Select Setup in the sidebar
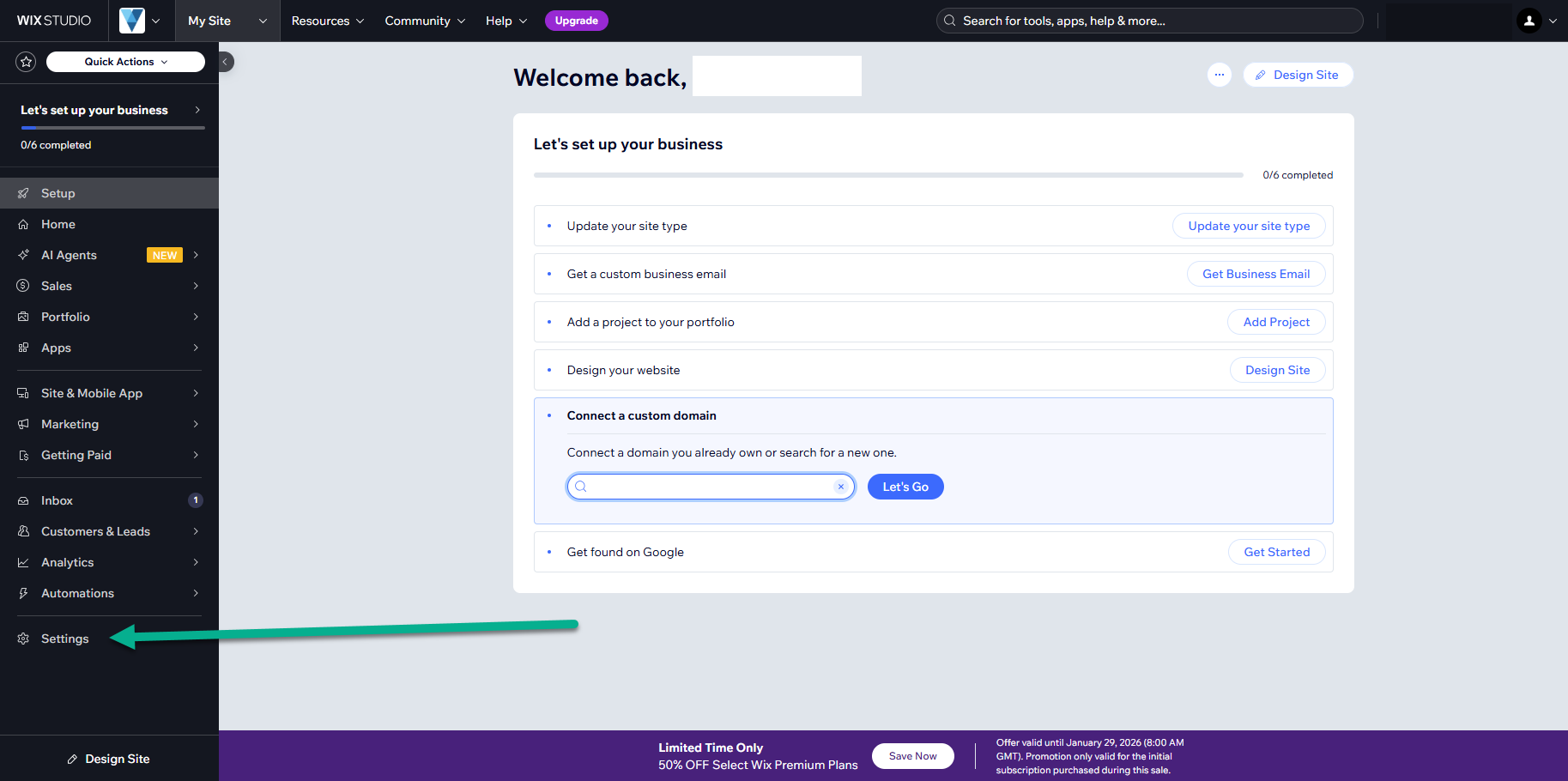 pyautogui.click(x=109, y=193)
